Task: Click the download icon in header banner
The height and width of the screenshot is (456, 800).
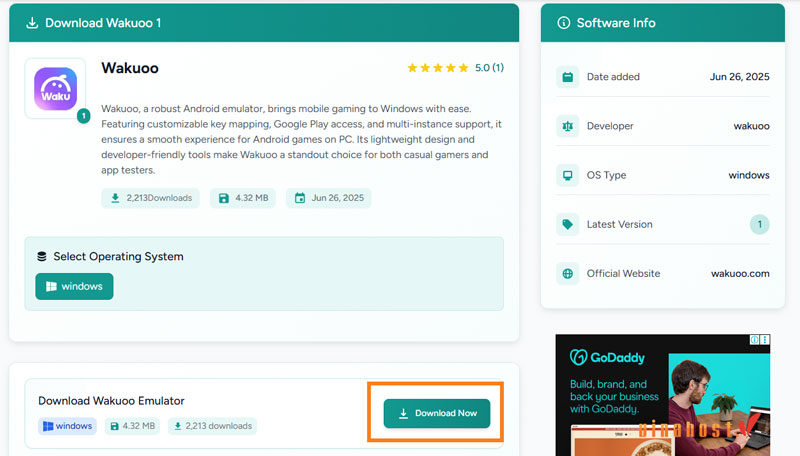Action: coord(32,23)
